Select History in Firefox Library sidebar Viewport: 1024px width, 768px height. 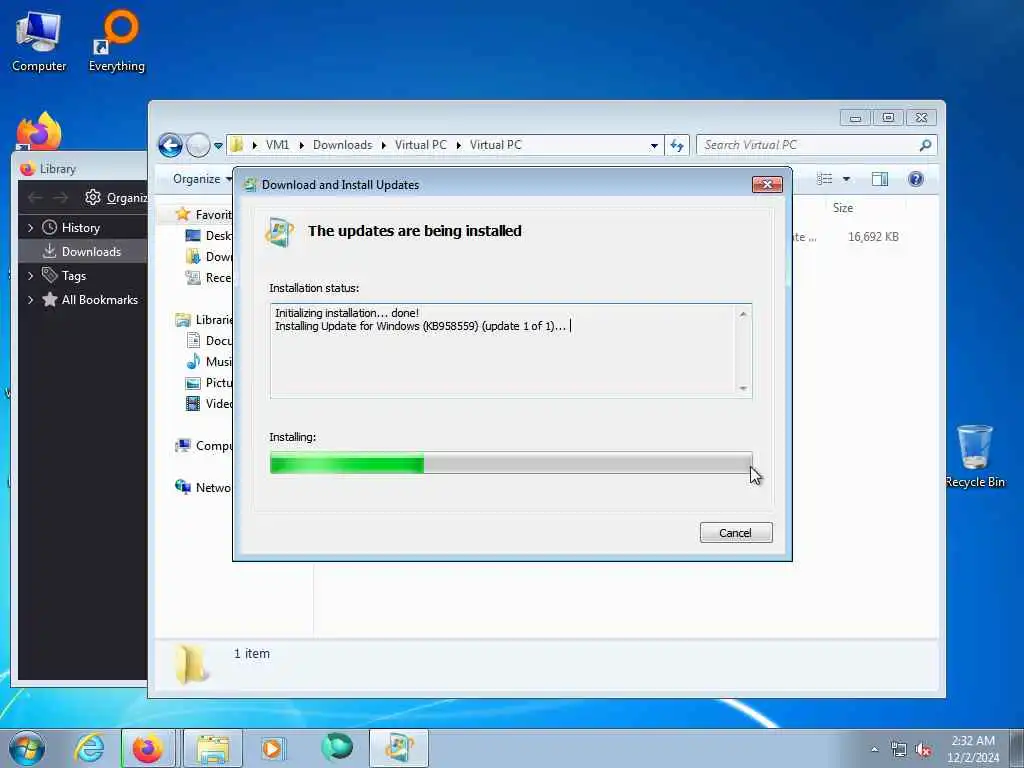pyautogui.click(x=80, y=228)
